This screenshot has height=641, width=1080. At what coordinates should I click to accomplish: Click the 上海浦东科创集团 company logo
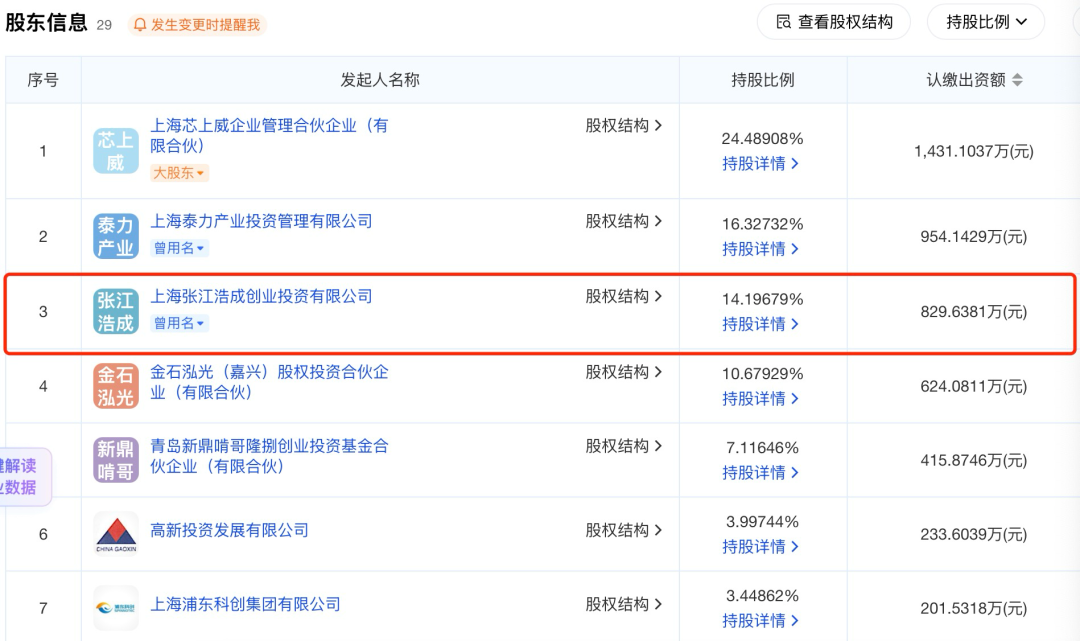click(115, 607)
